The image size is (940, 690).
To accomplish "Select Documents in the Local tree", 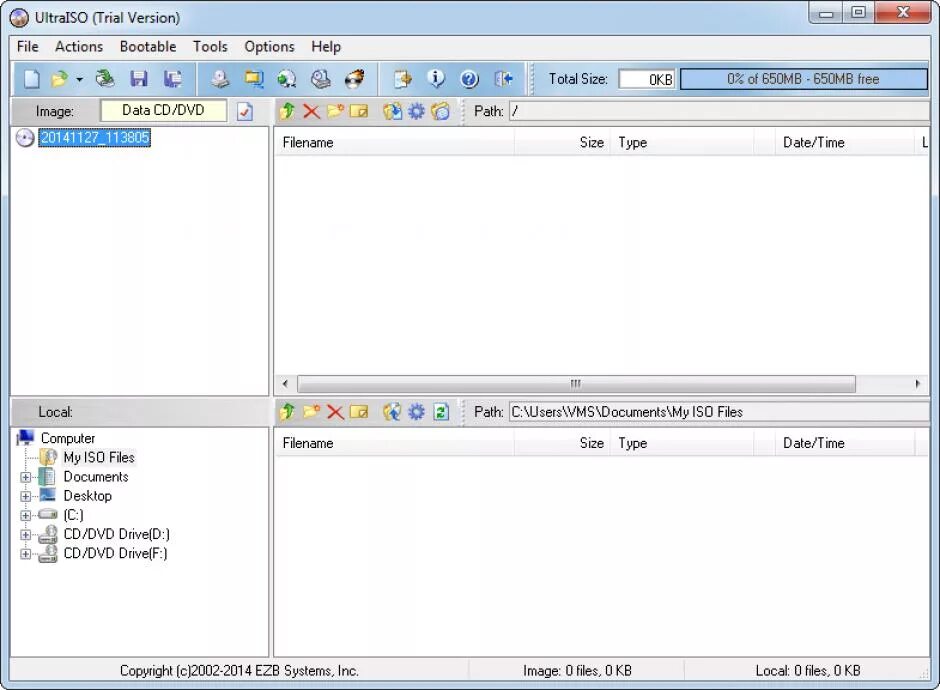I will pos(96,477).
